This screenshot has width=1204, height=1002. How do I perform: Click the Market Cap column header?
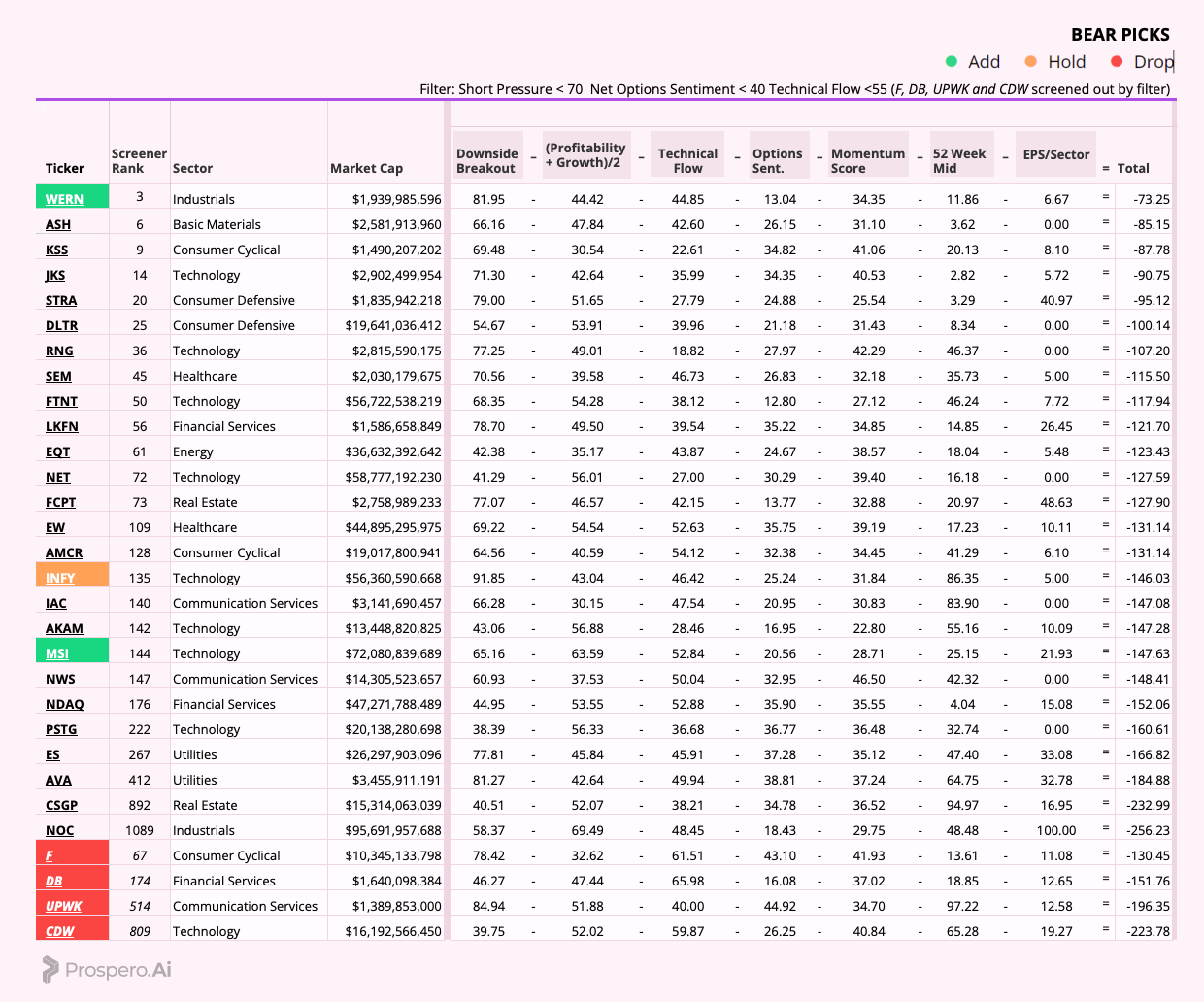tap(366, 168)
